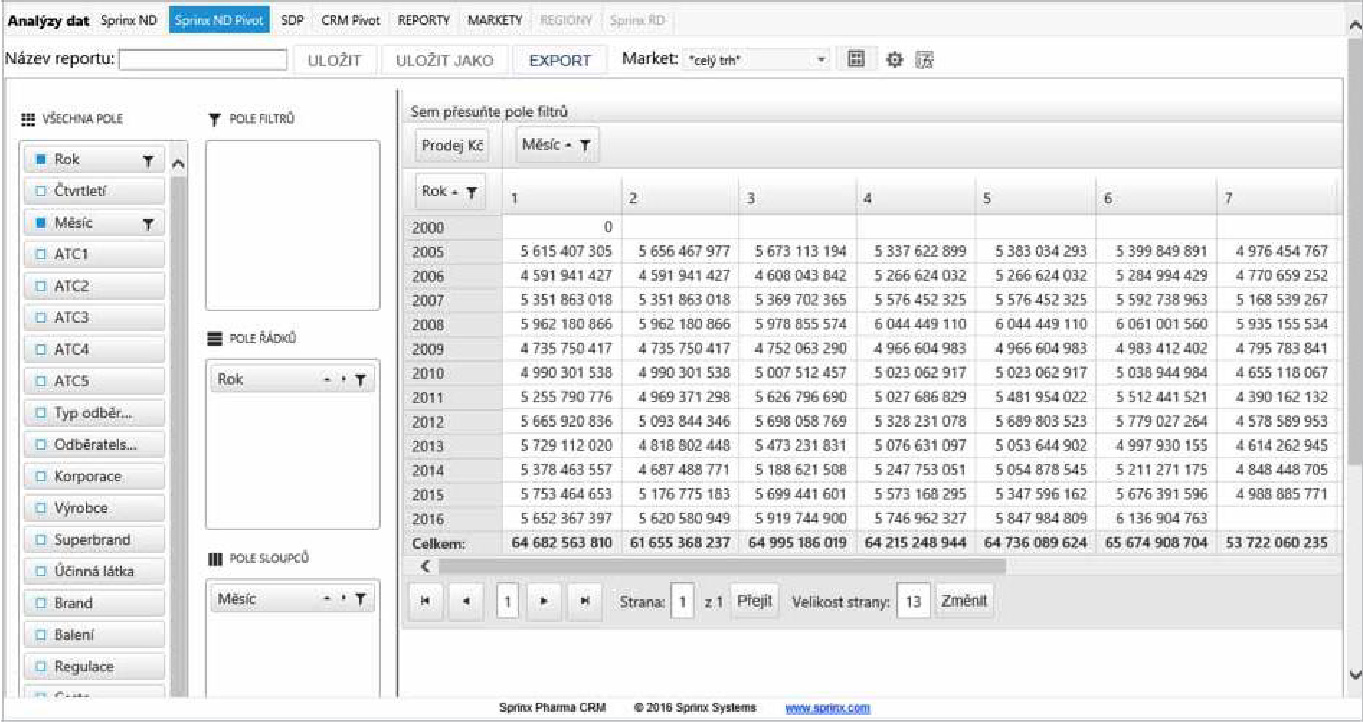Click filter icon on Rok in row fields box
1363x722 pixels.
click(360, 381)
